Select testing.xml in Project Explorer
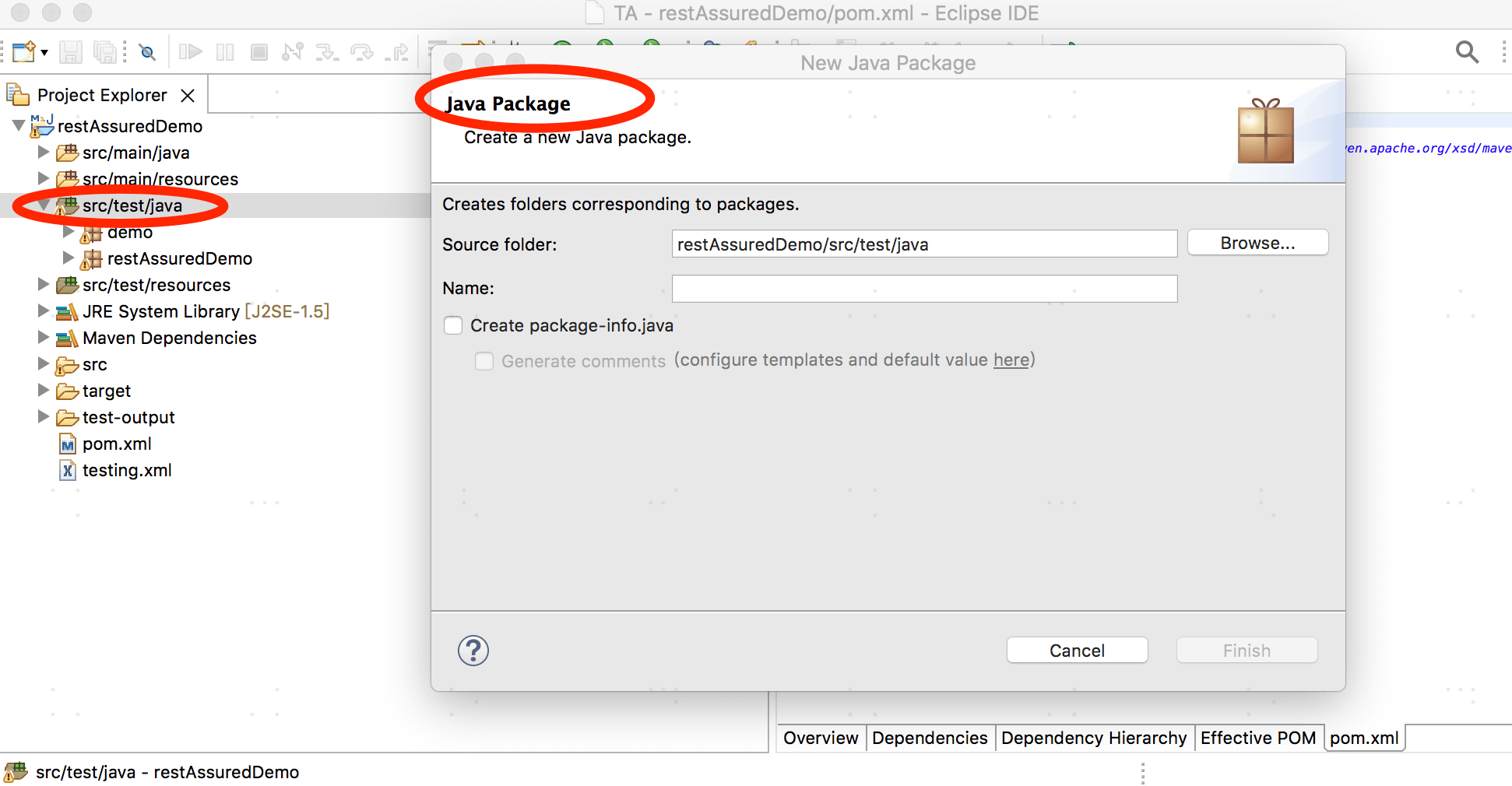Screen dimensions: 1512x786 pos(127,470)
